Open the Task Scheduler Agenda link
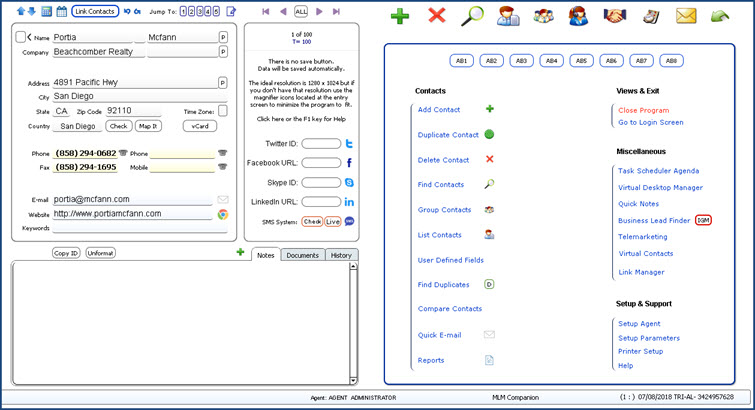 click(658, 171)
